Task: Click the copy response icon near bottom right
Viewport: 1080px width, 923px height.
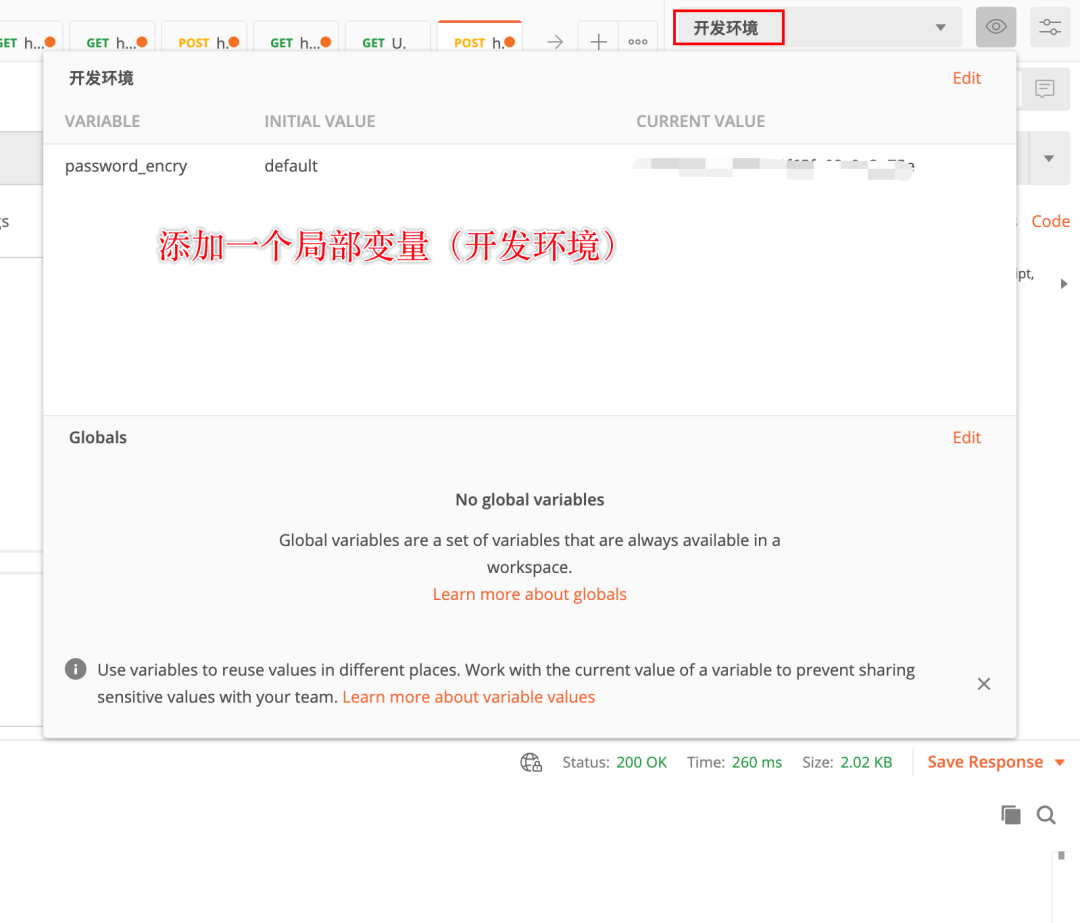Action: pos(1010,815)
